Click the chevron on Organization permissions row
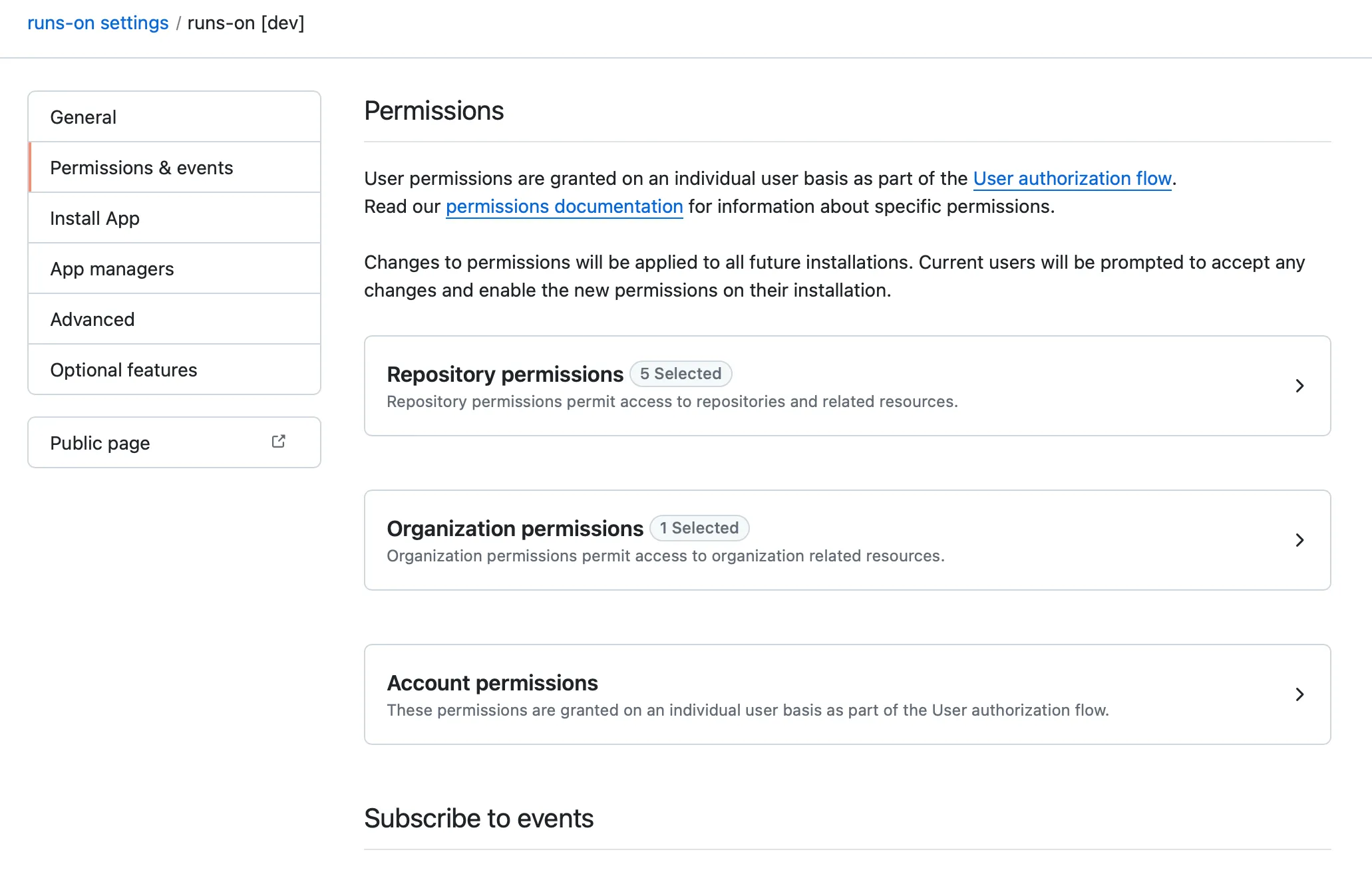The image size is (1372, 870). tap(1299, 540)
